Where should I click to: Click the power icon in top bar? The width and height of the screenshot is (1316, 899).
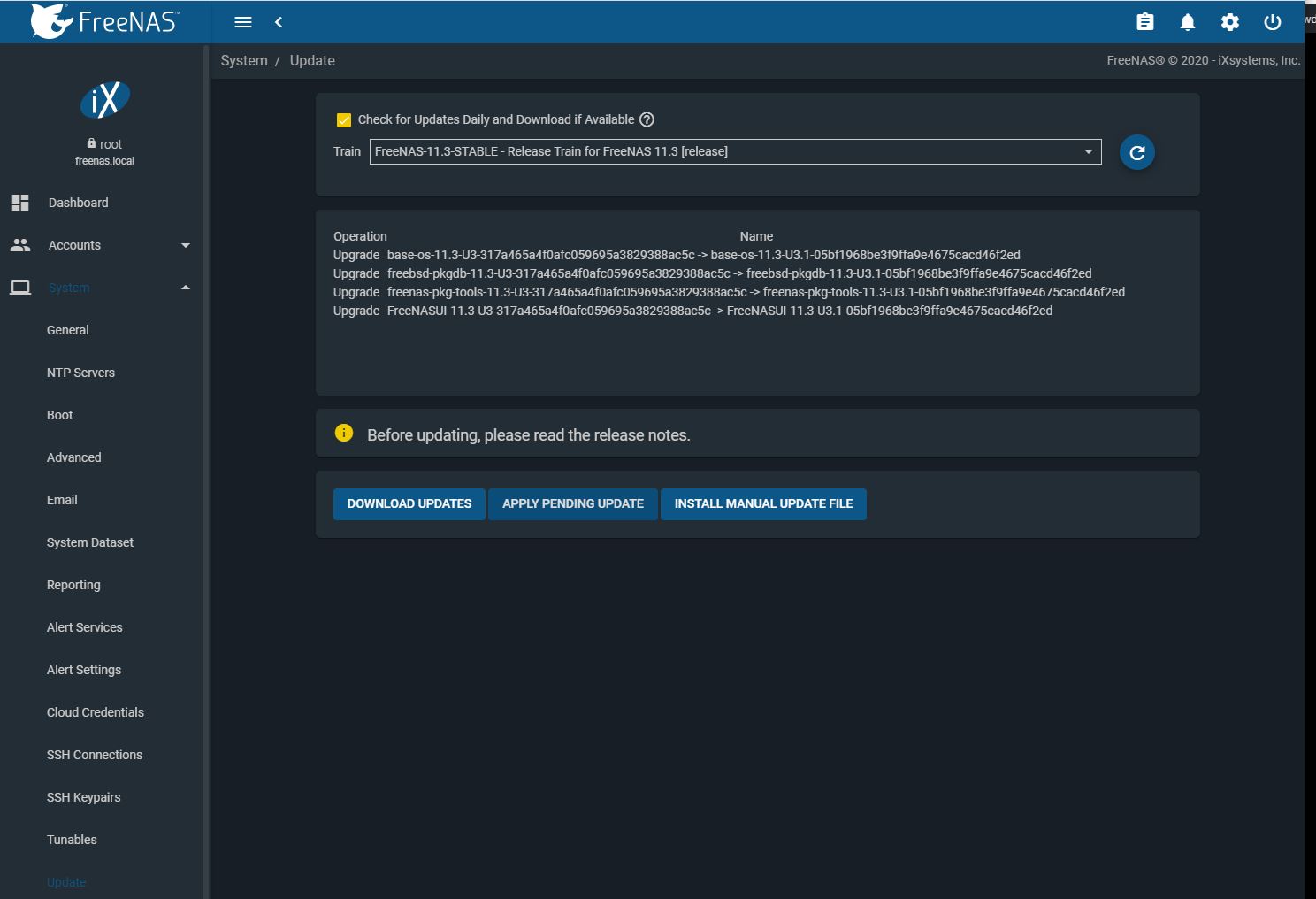[x=1272, y=22]
